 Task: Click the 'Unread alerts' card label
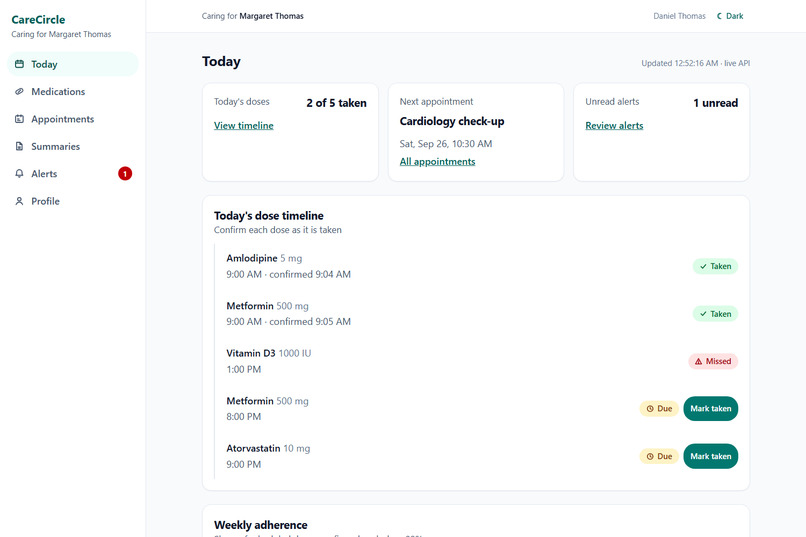pos(612,102)
